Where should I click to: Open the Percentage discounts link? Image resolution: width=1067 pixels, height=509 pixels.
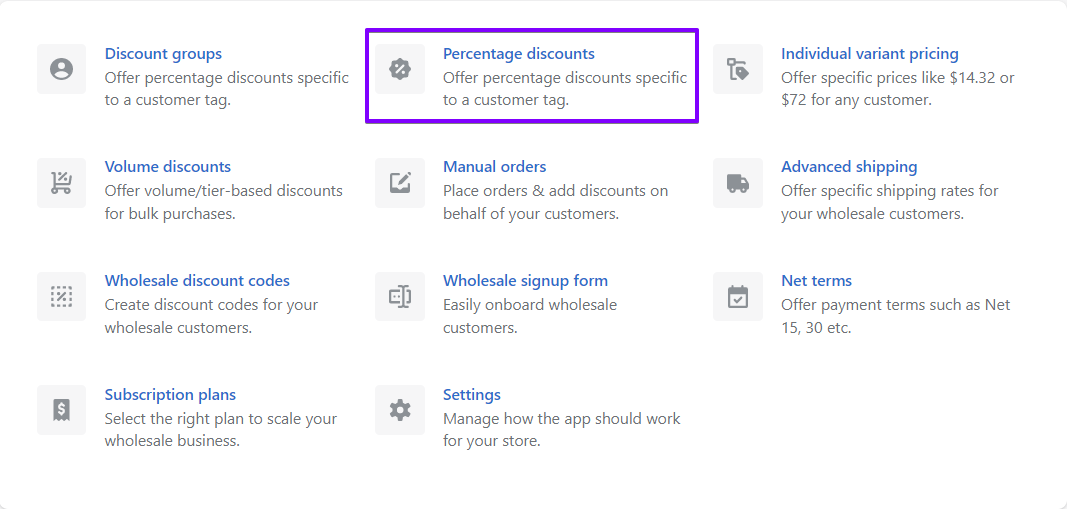click(519, 53)
